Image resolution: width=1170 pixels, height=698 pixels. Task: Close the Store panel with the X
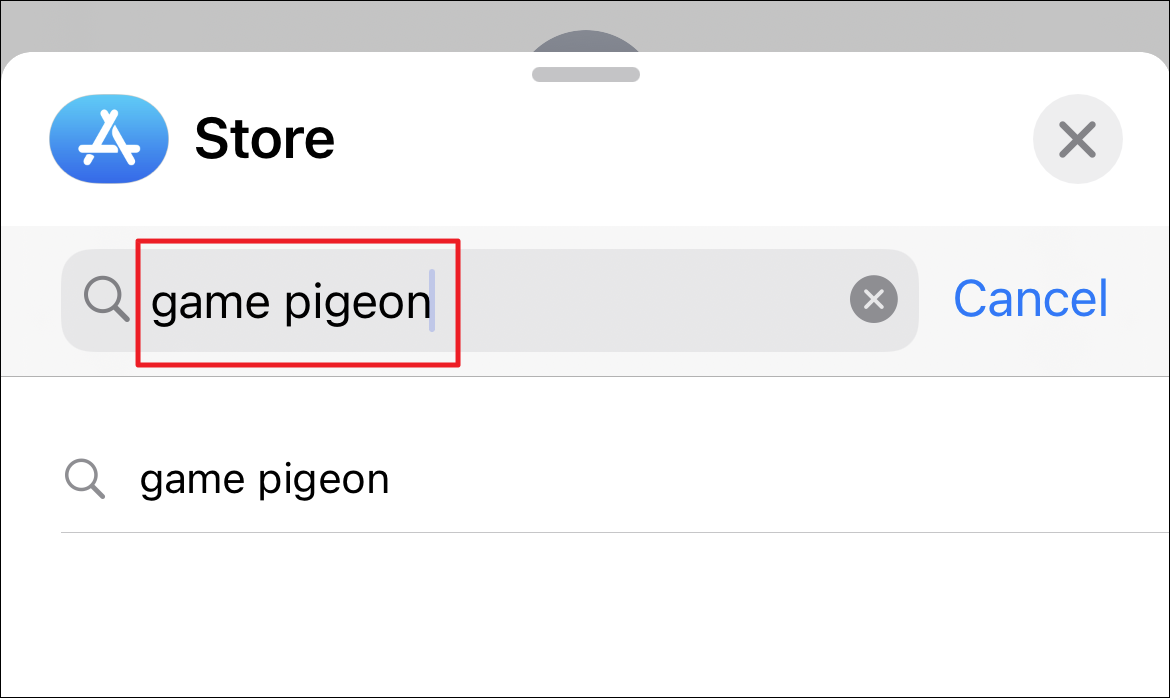click(1077, 139)
